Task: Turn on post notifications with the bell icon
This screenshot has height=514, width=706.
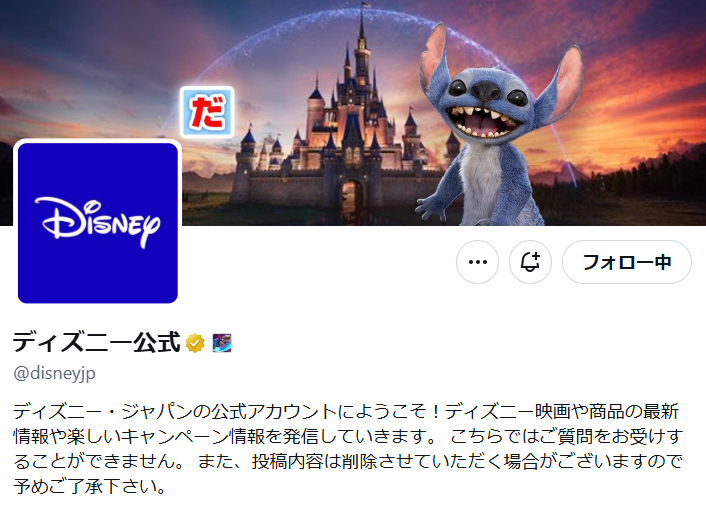Action: pyautogui.click(x=530, y=262)
